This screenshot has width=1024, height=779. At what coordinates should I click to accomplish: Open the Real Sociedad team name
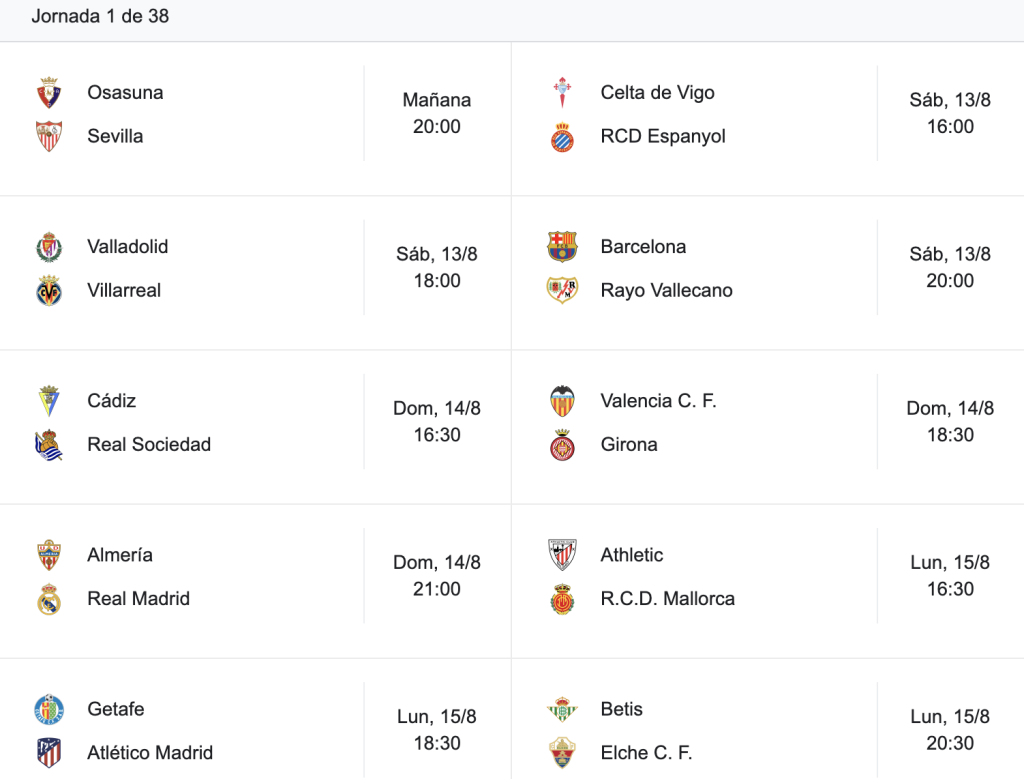pyautogui.click(x=149, y=445)
